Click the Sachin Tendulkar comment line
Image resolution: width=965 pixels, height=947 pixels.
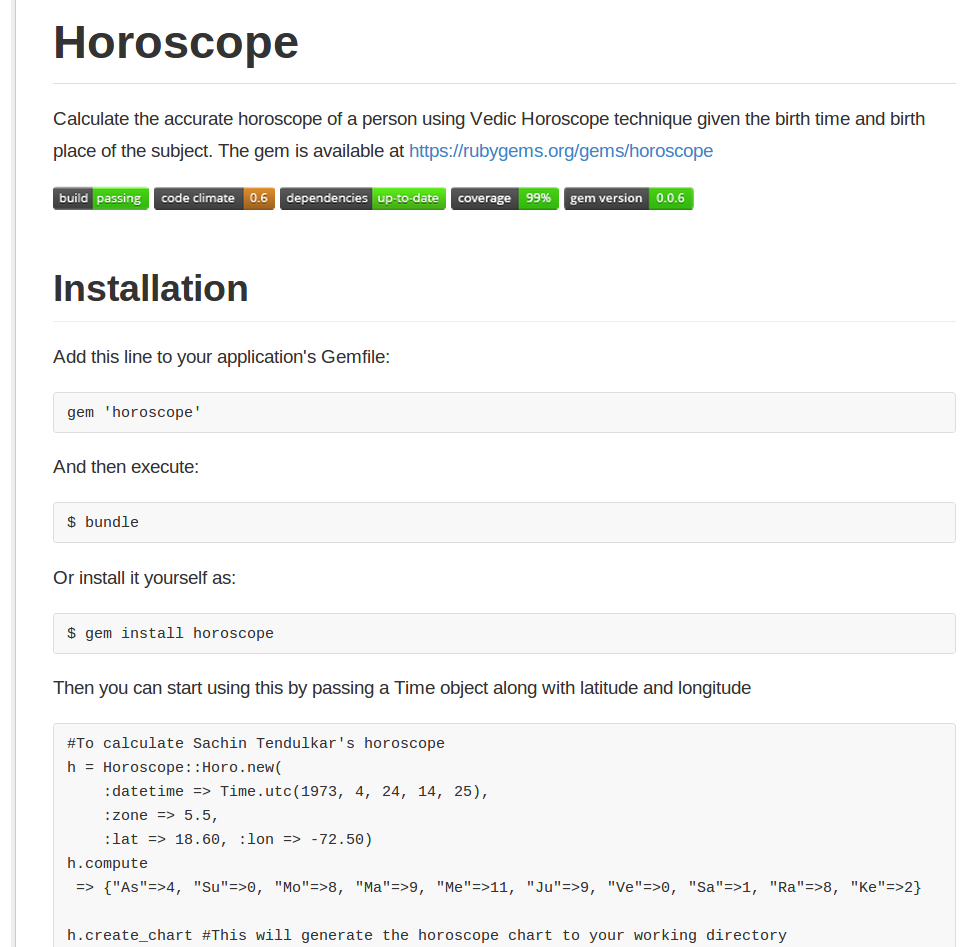coord(256,743)
